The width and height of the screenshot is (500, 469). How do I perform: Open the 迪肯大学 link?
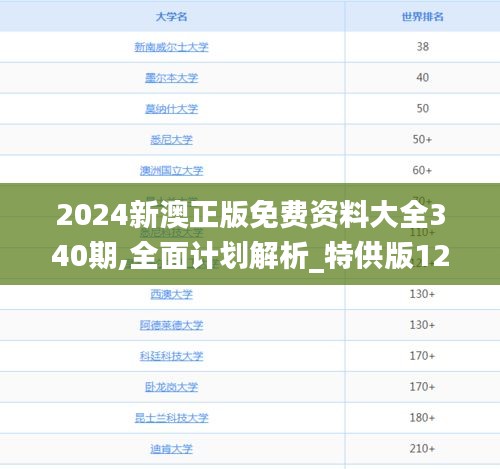pos(171,449)
